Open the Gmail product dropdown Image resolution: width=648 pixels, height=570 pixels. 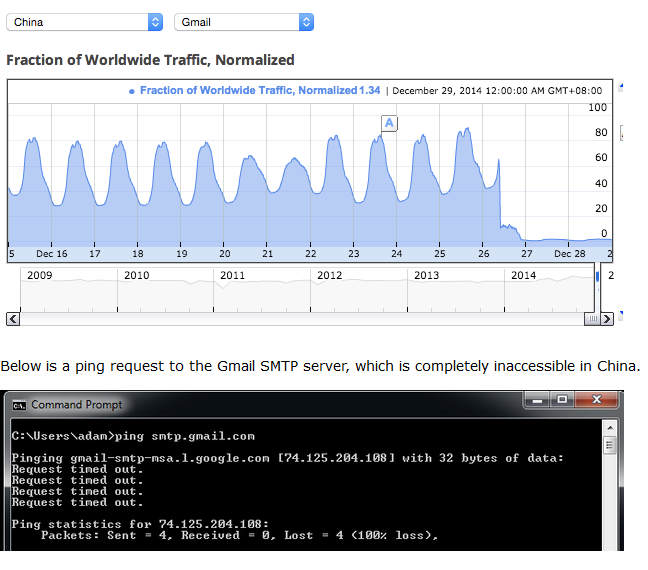click(x=244, y=22)
